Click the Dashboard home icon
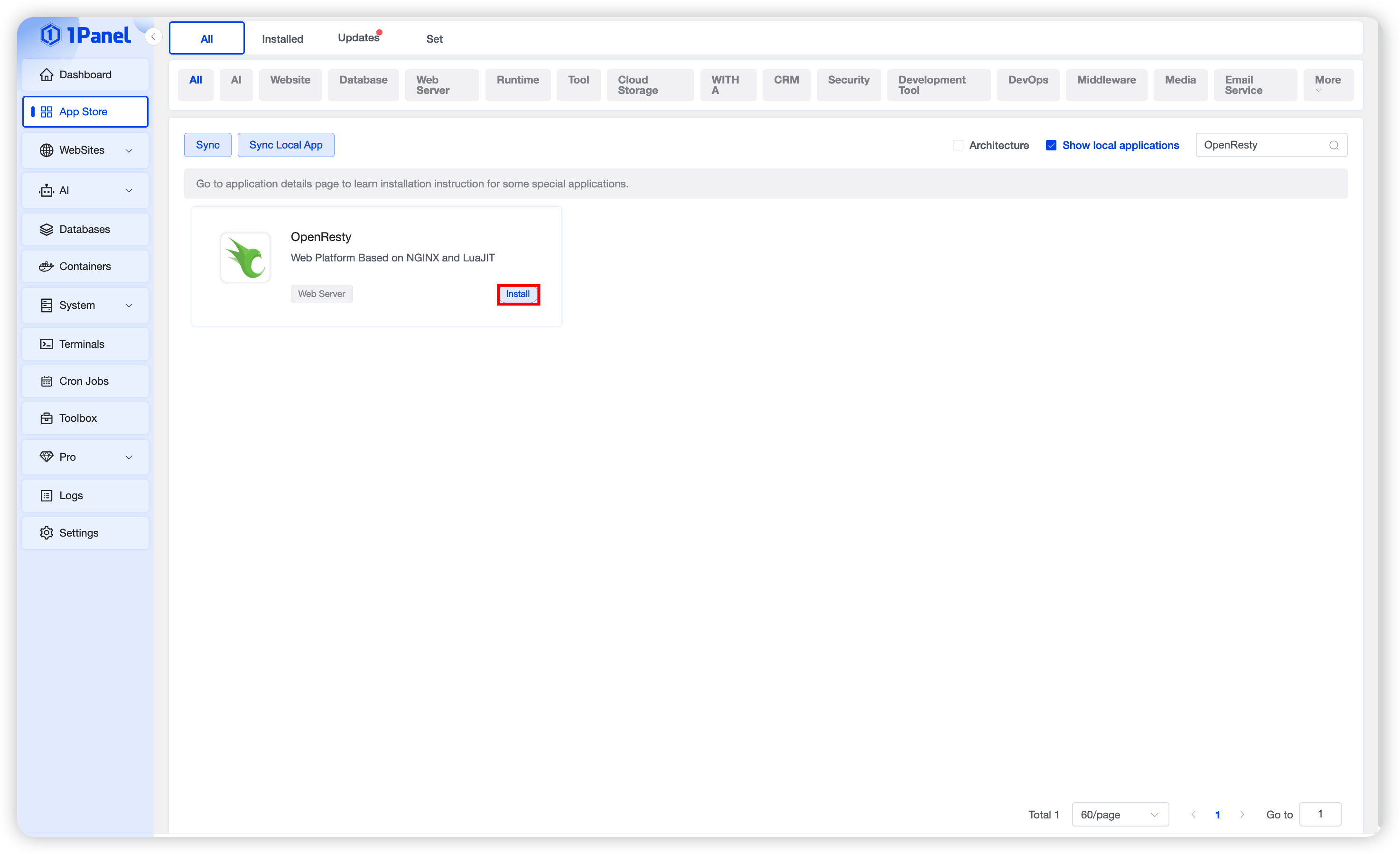1400x854 pixels. (47, 74)
